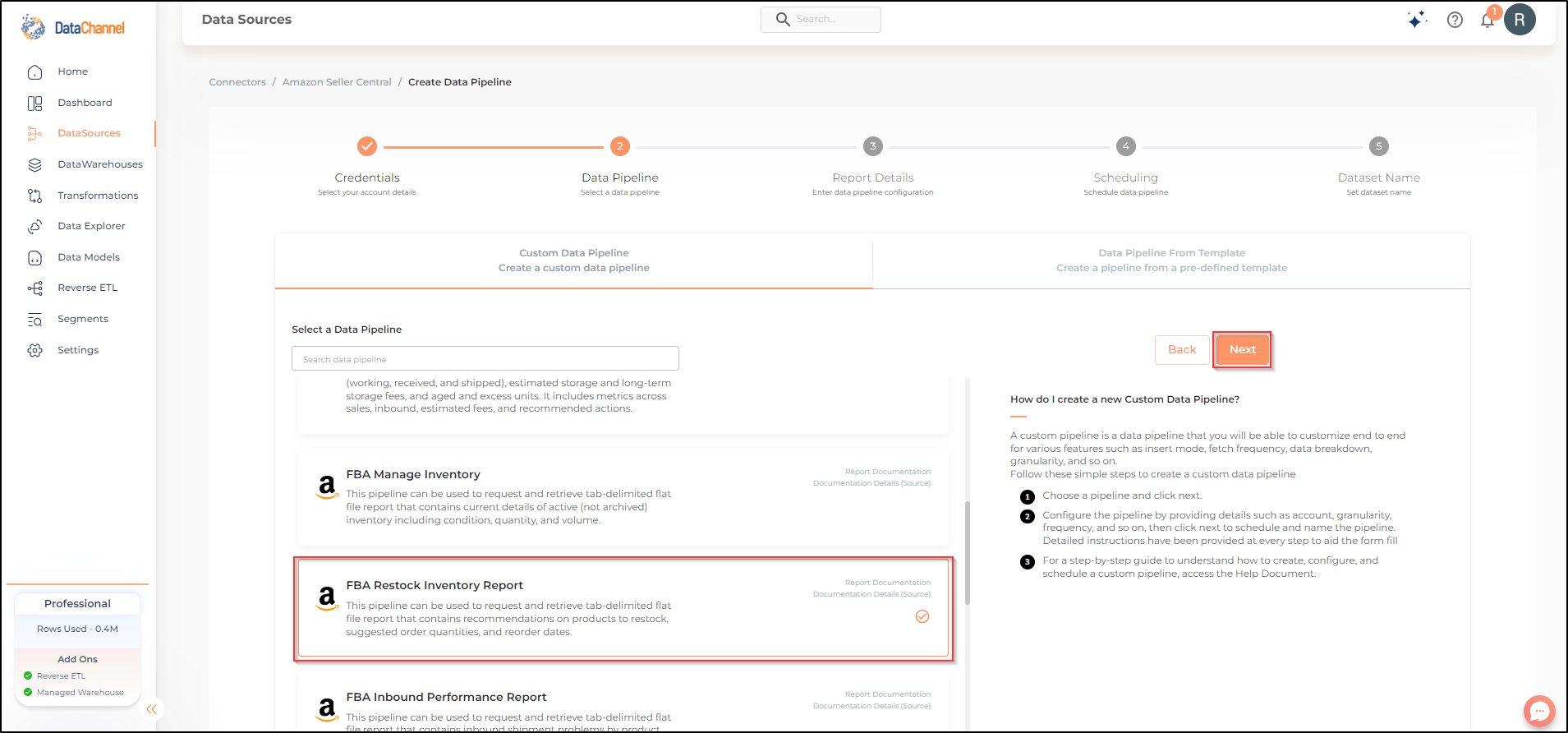Click Amazon logo on FBA Restock Inventory Report
Screen dimensions: 1568x733
pos(327,598)
